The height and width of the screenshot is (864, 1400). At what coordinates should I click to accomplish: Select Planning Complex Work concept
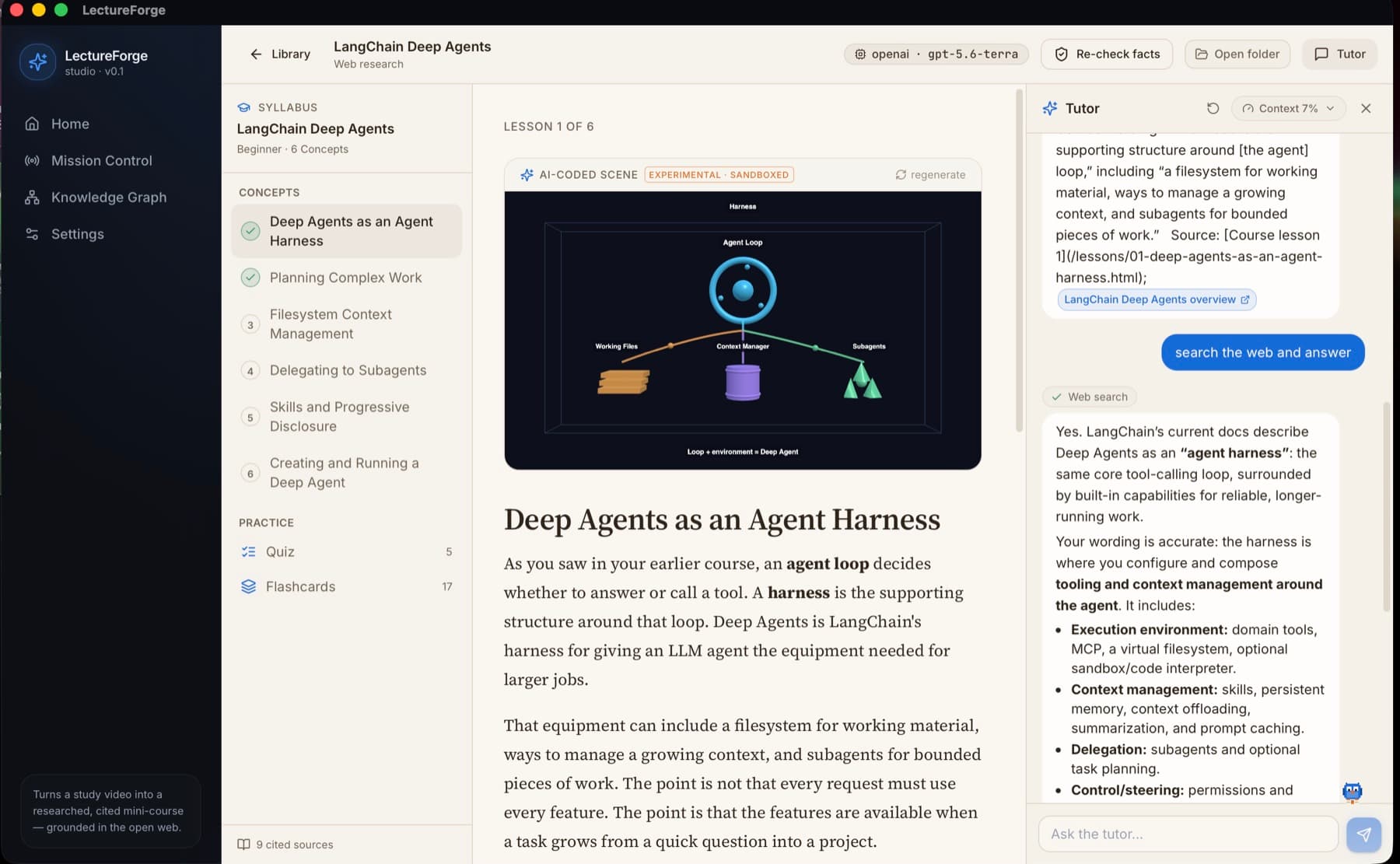click(x=346, y=278)
